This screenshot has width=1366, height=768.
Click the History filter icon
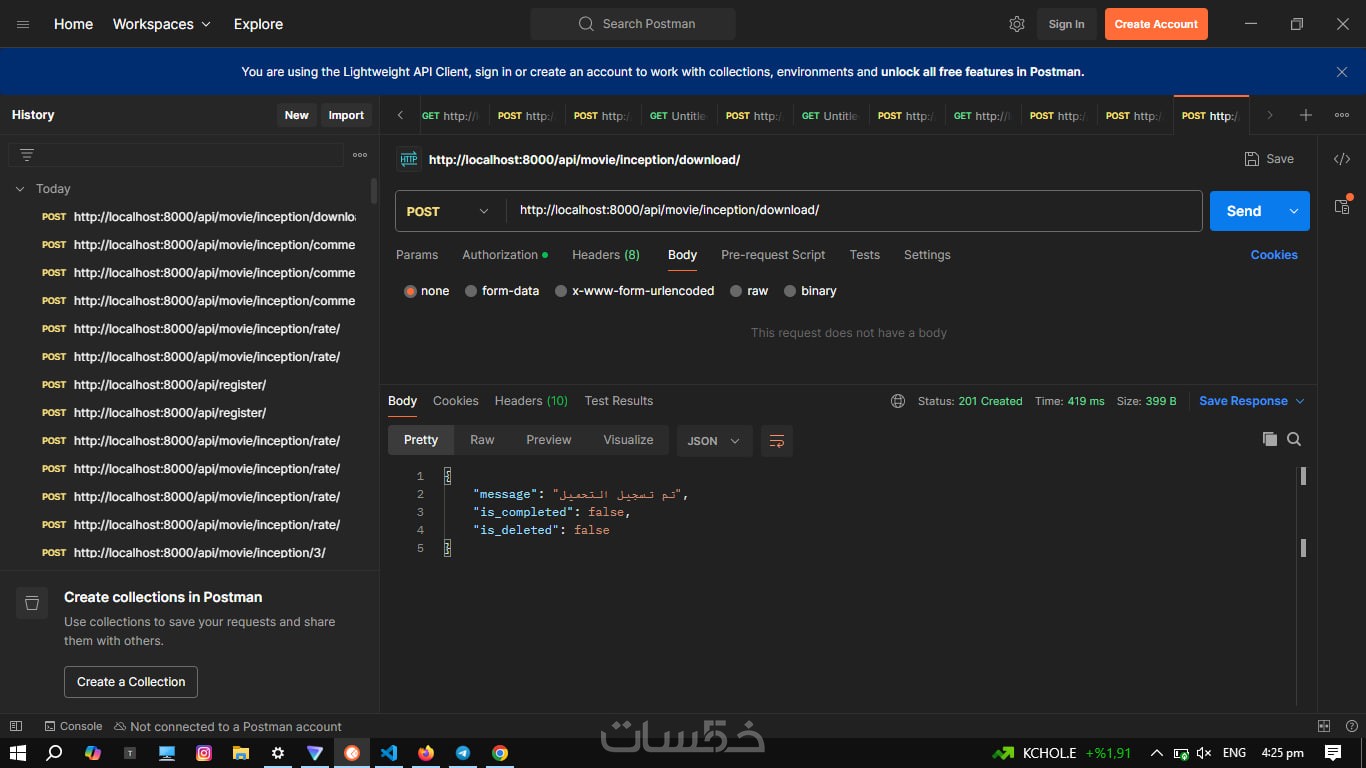[27, 155]
